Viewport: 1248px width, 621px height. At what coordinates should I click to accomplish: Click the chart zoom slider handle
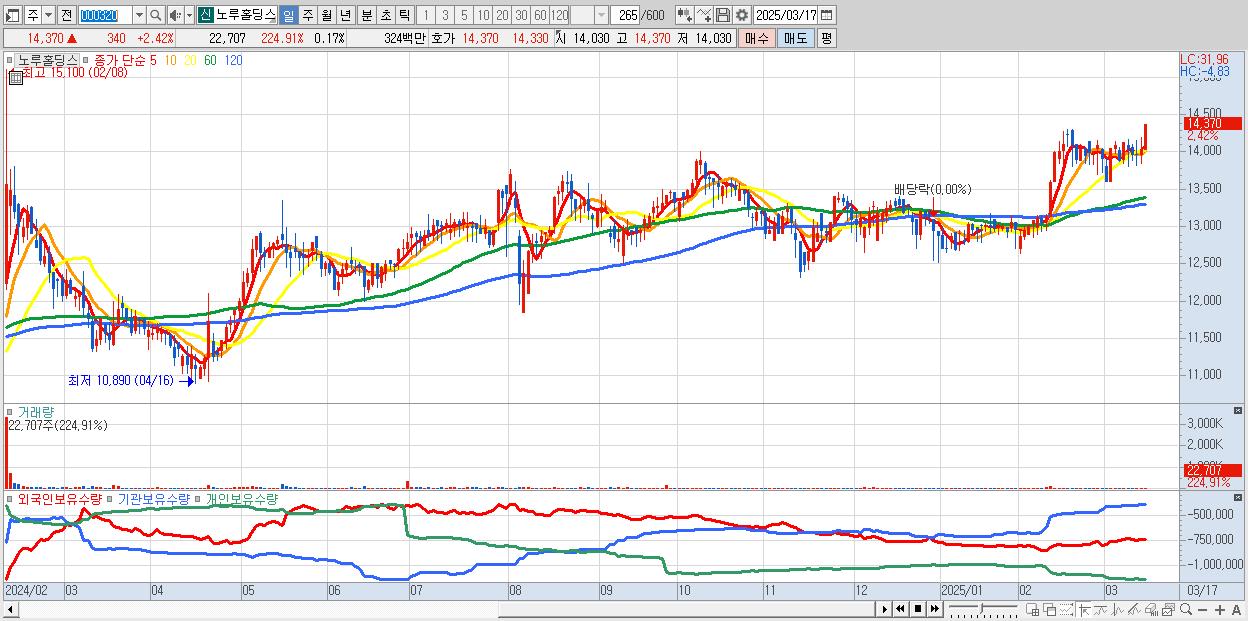[x=981, y=609]
